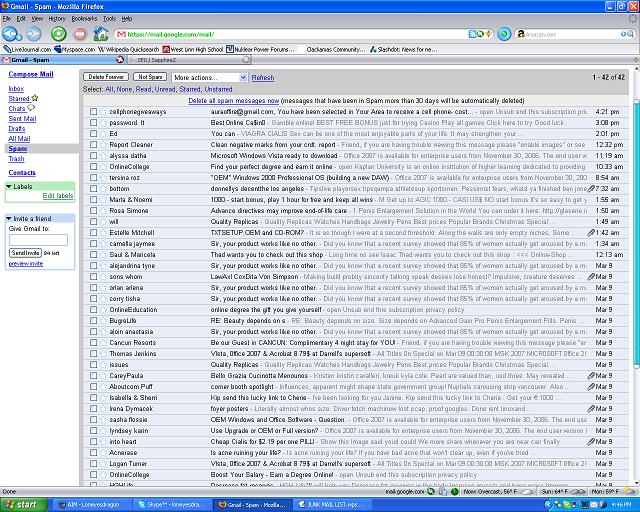Screen dimensions: 640x512
Task: Click attachment paperclip on the bottom message
Action: [x=591, y=189]
